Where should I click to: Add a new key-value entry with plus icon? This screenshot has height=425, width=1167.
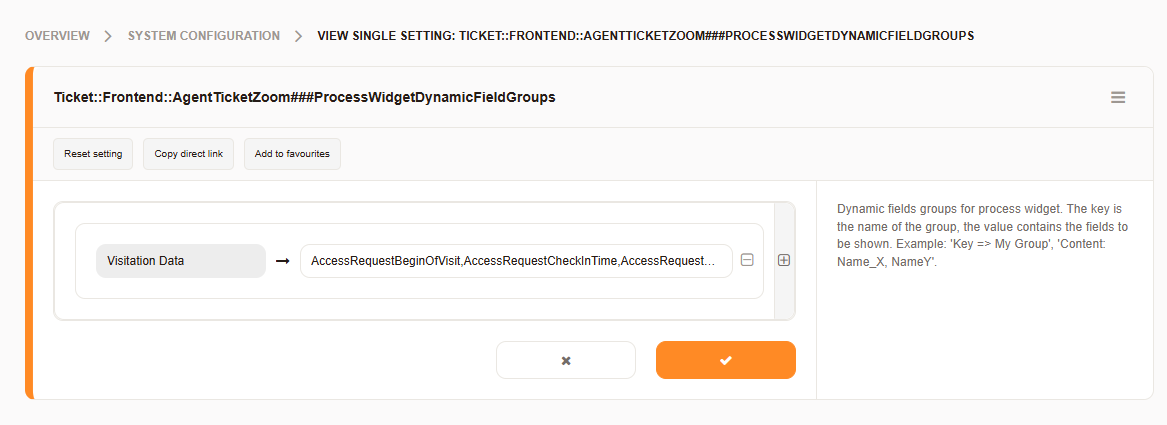(784, 260)
